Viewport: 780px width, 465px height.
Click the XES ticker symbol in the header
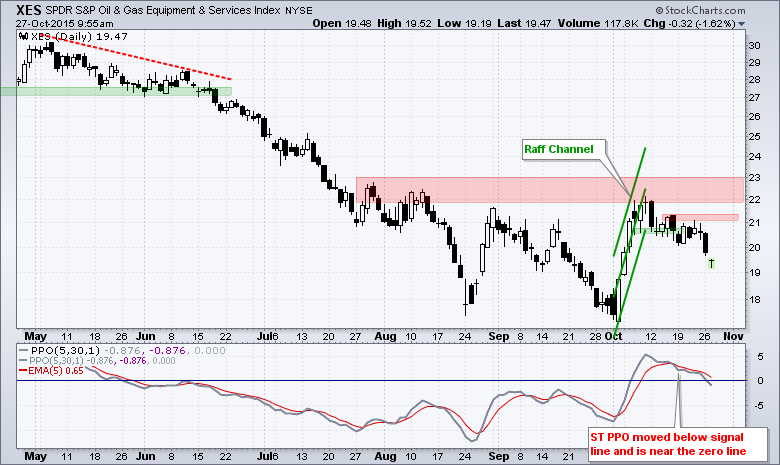point(29,10)
